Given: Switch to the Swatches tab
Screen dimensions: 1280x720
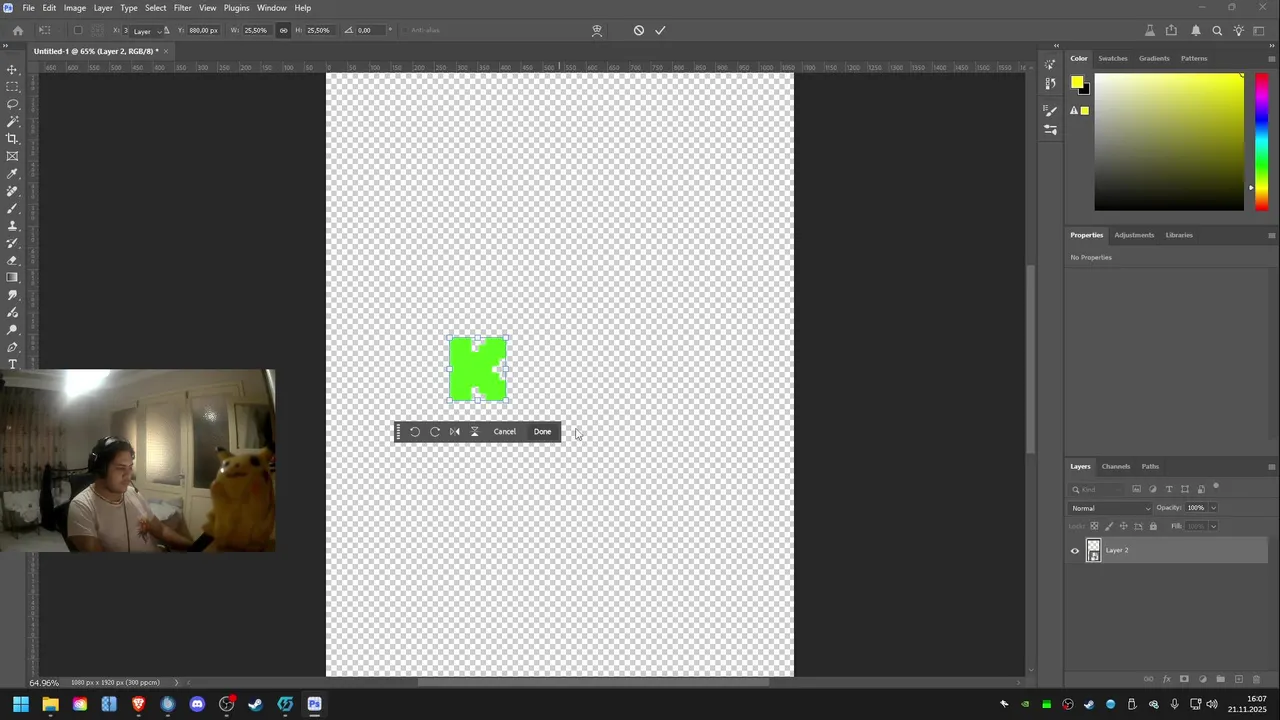Looking at the screenshot, I should click(x=1113, y=58).
